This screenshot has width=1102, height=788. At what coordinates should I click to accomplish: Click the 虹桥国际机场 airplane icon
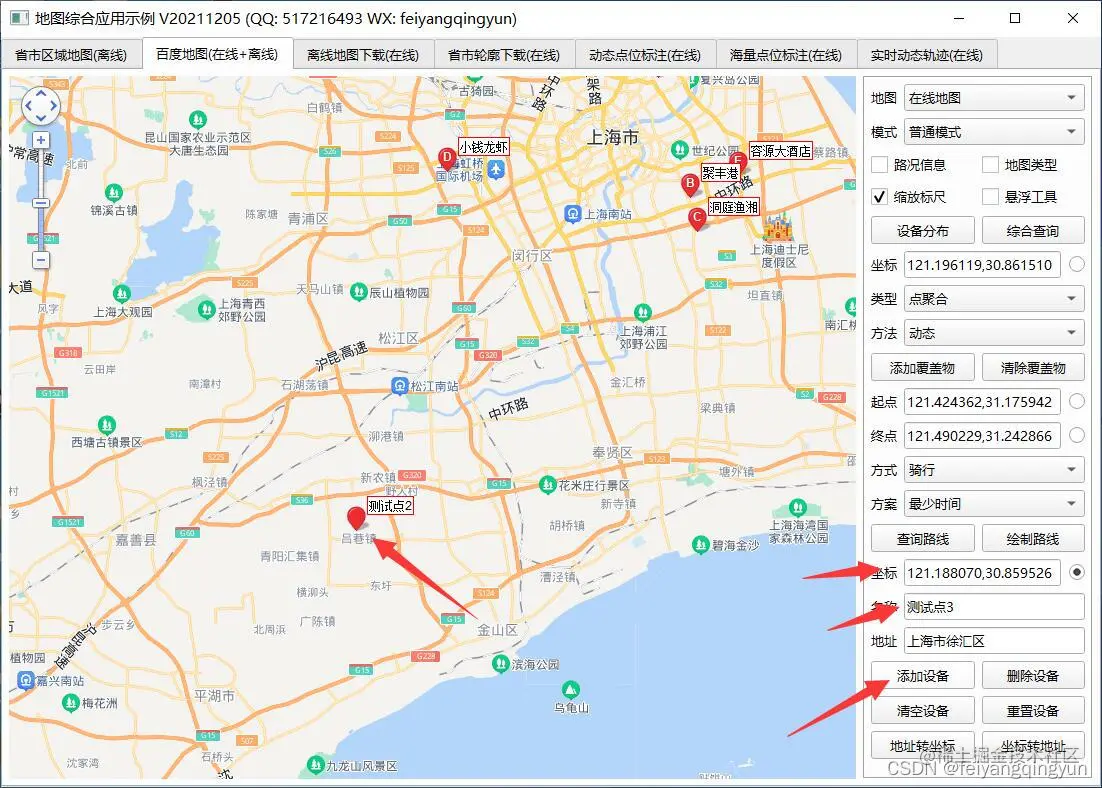(x=496, y=169)
